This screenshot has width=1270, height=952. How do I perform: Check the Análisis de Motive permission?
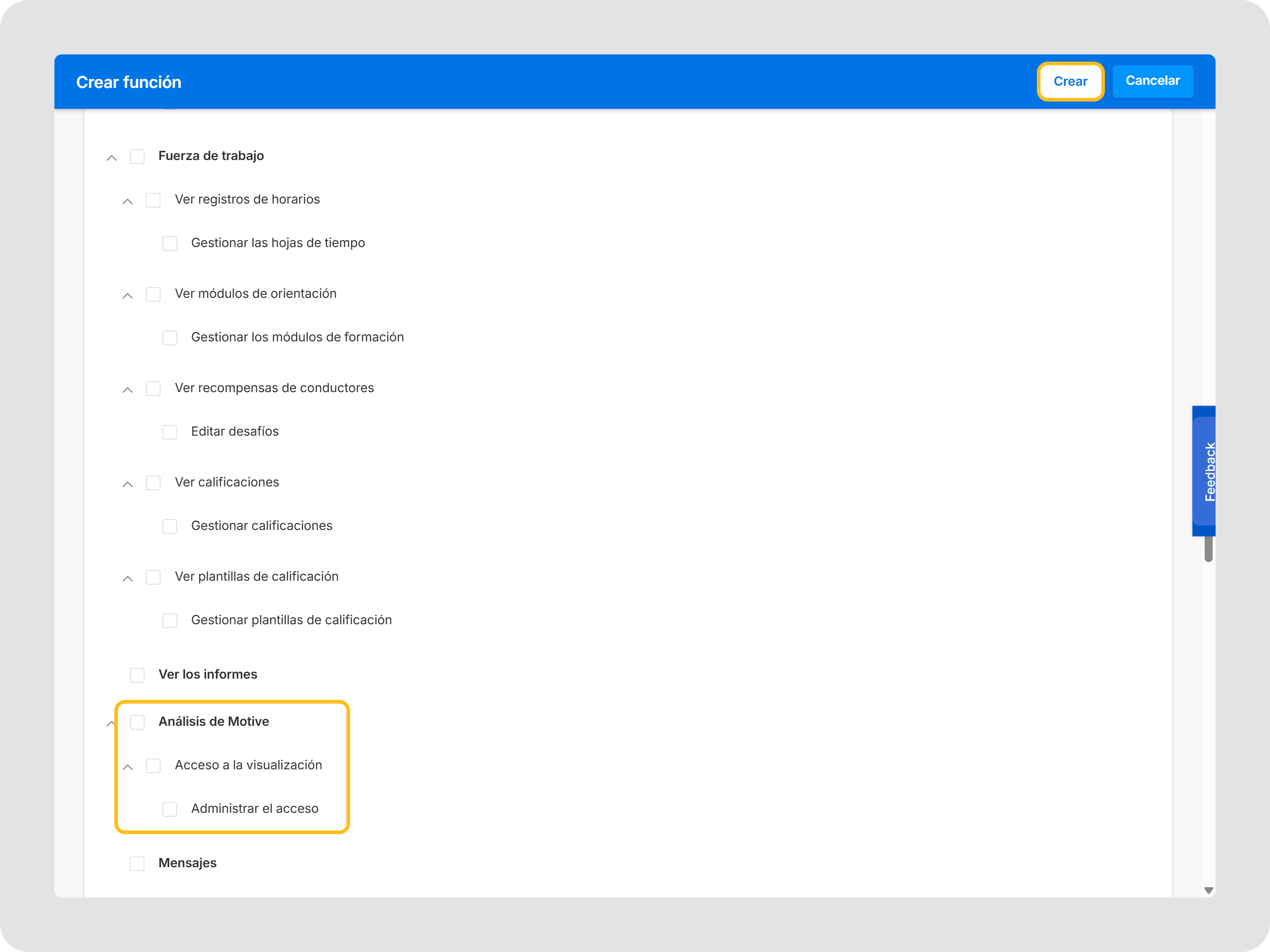point(138,723)
